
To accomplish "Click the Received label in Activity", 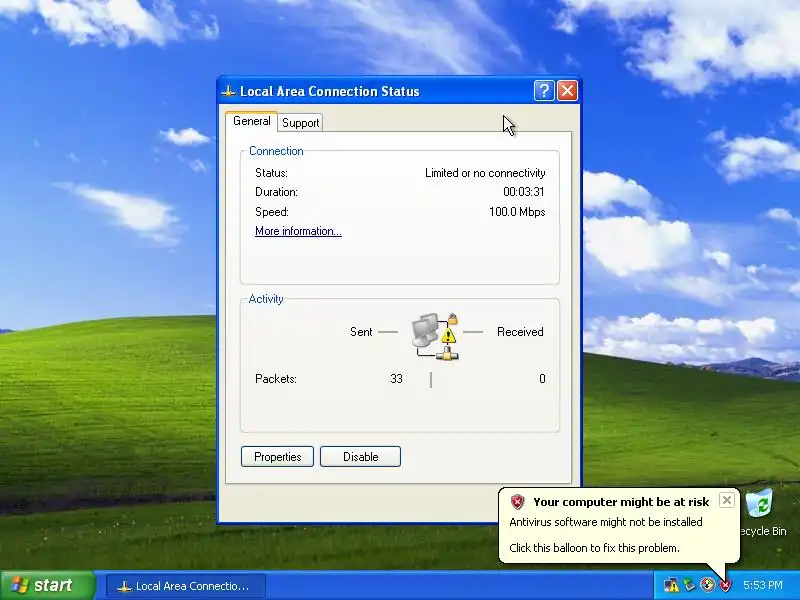I will (x=520, y=332).
